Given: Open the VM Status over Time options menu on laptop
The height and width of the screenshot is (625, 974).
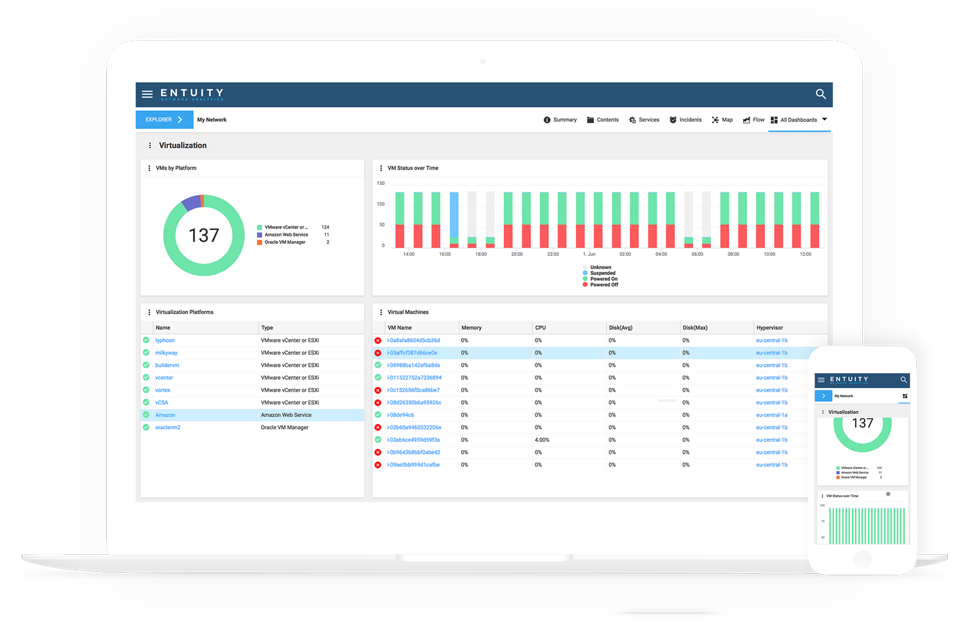Looking at the screenshot, I should coord(381,168).
